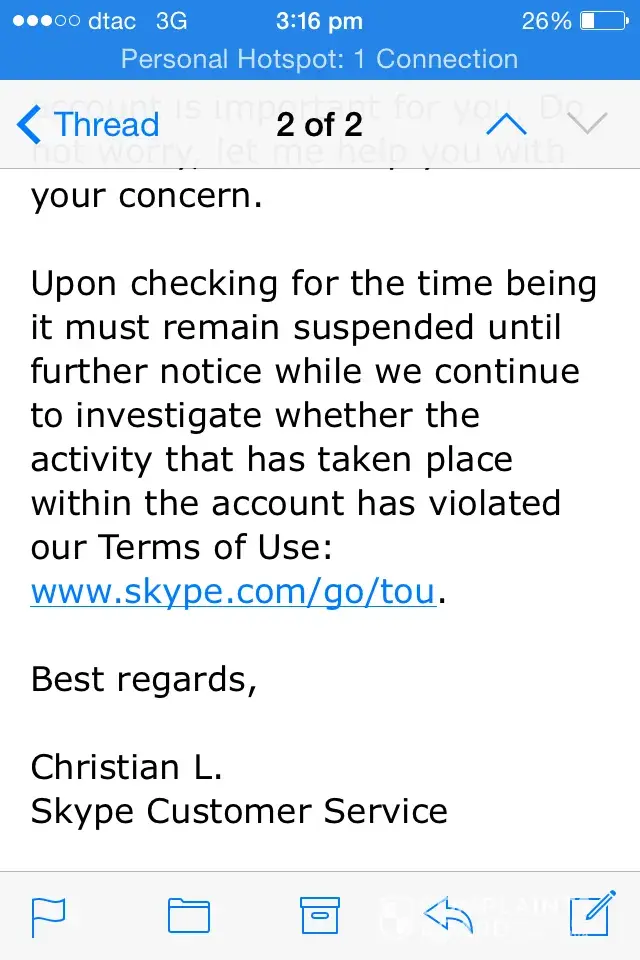Tap the reply arrow icon
The image size is (640, 960).
pos(448,914)
